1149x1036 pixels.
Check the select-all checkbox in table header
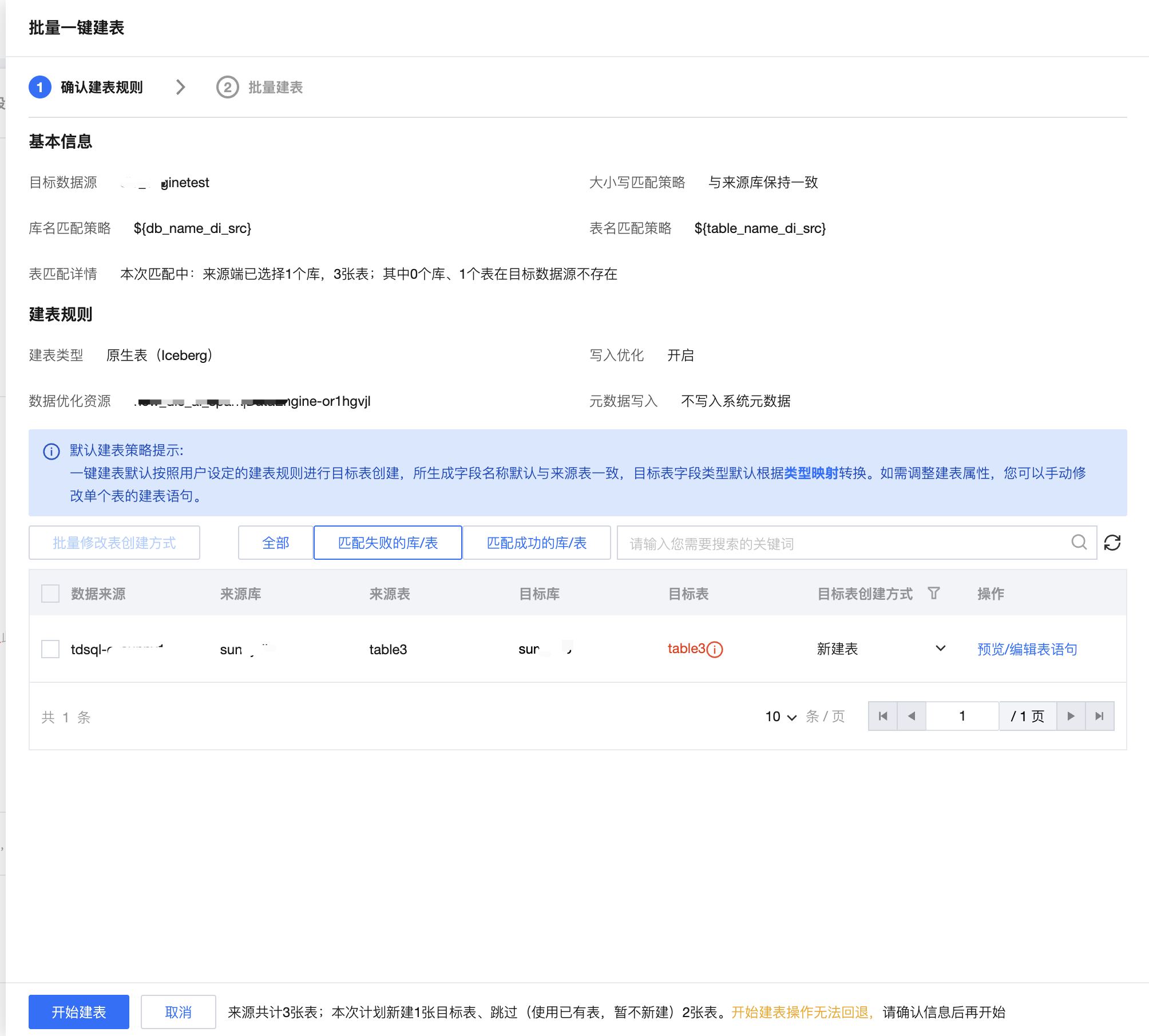point(50,594)
